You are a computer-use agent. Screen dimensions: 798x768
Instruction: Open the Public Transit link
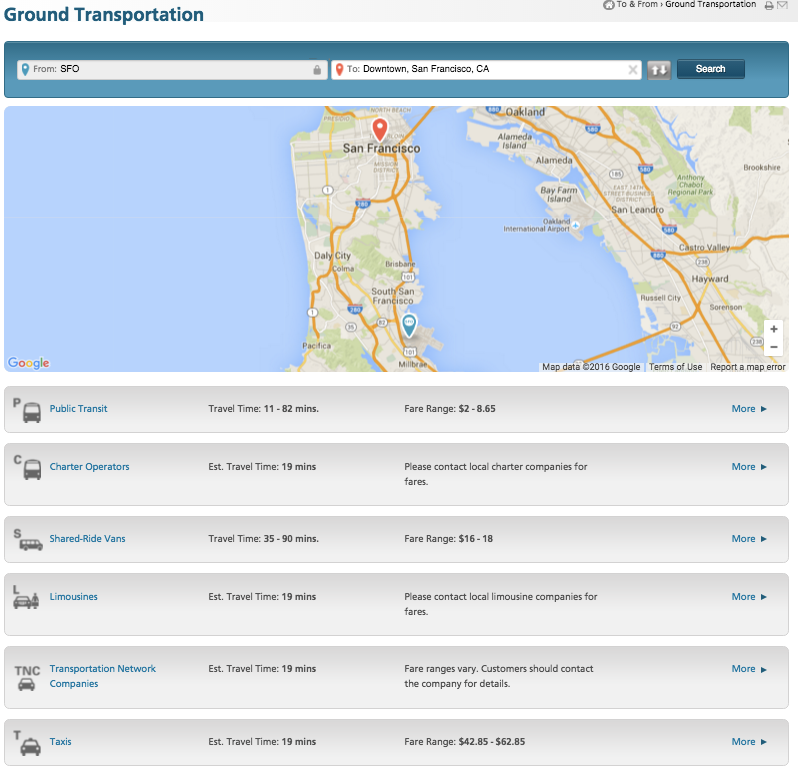coord(78,409)
